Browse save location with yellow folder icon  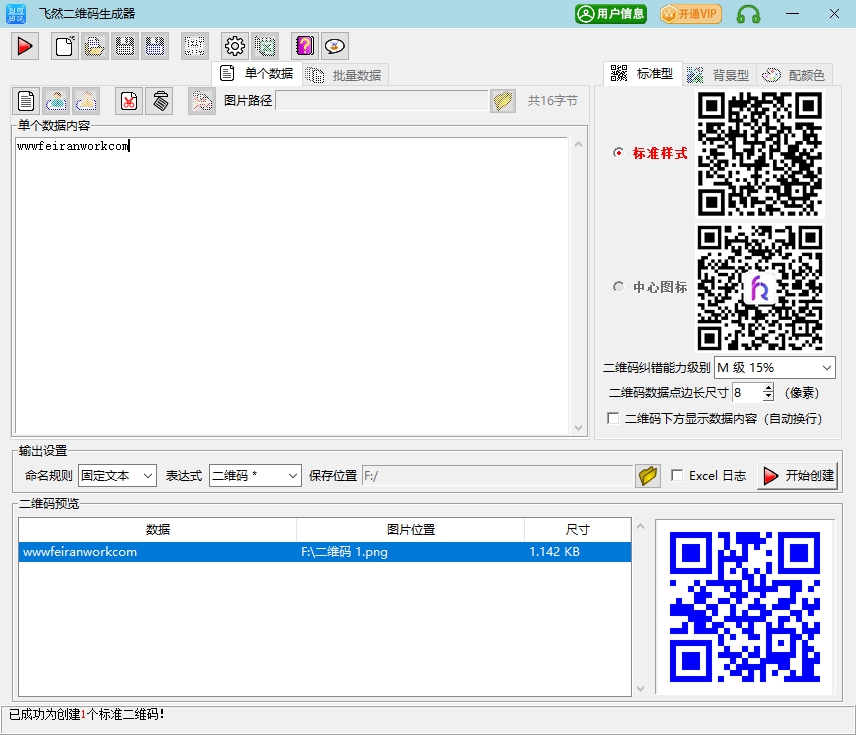[x=648, y=476]
